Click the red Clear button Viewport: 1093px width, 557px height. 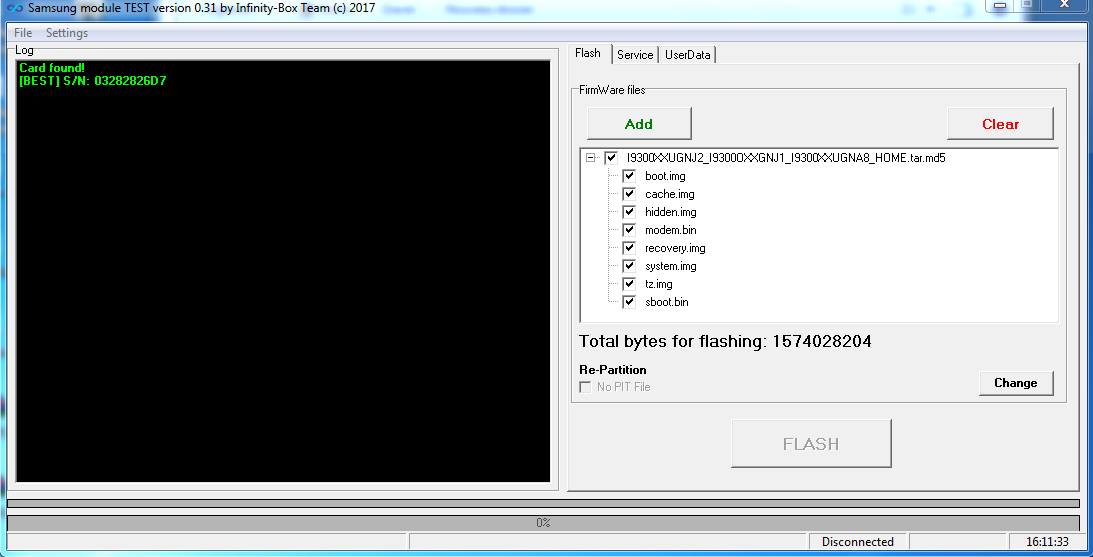pyautogui.click(x=1000, y=124)
